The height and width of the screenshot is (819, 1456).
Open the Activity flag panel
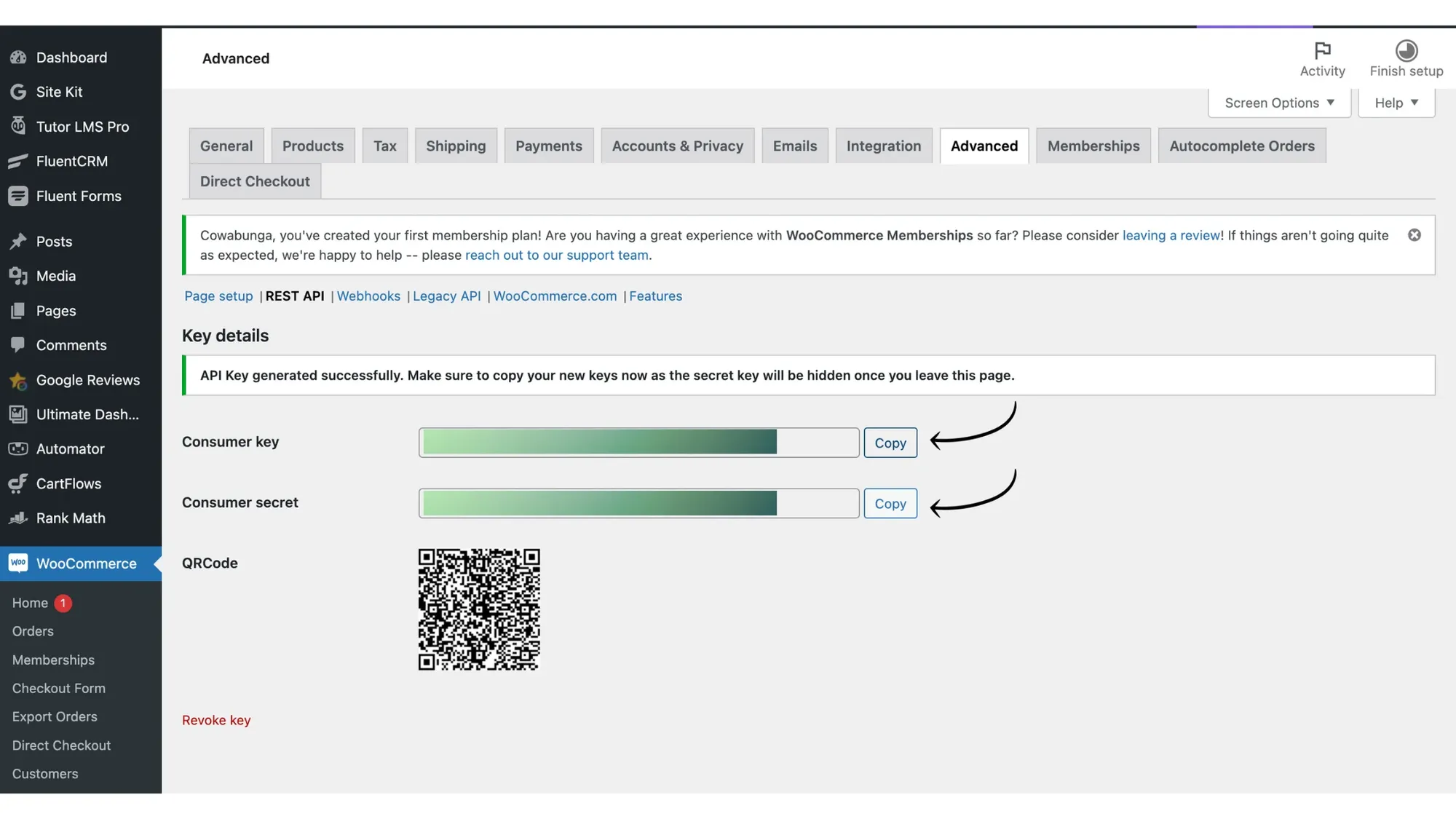coord(1322,50)
